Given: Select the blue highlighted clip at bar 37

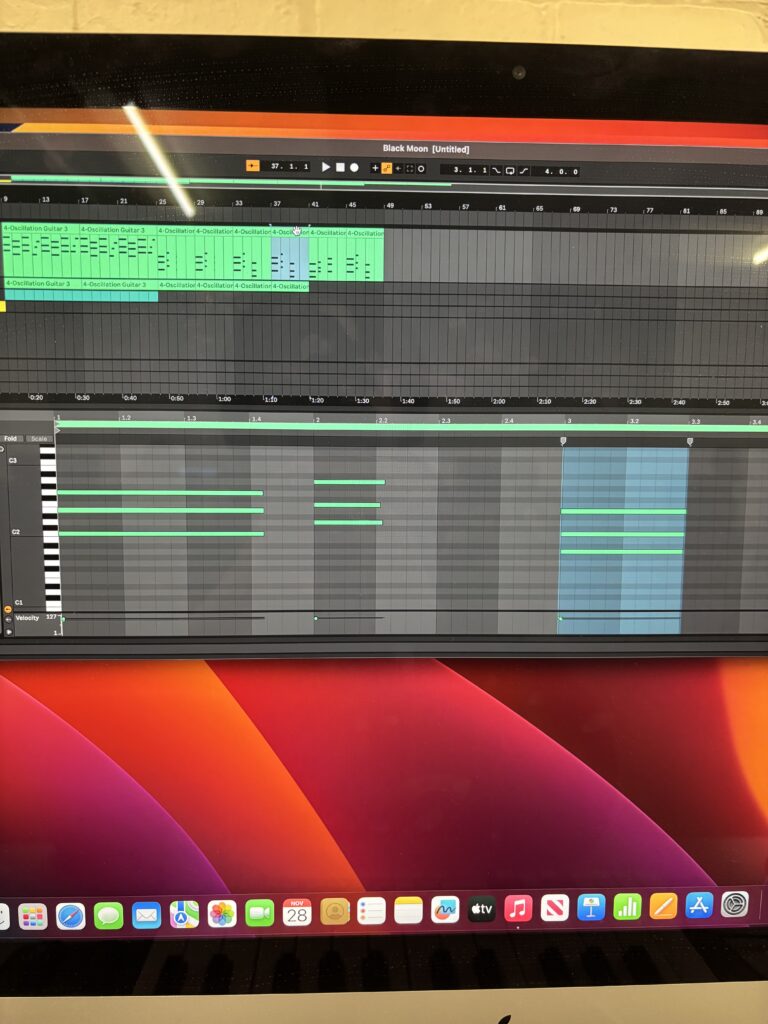Looking at the screenshot, I should pos(289,255).
